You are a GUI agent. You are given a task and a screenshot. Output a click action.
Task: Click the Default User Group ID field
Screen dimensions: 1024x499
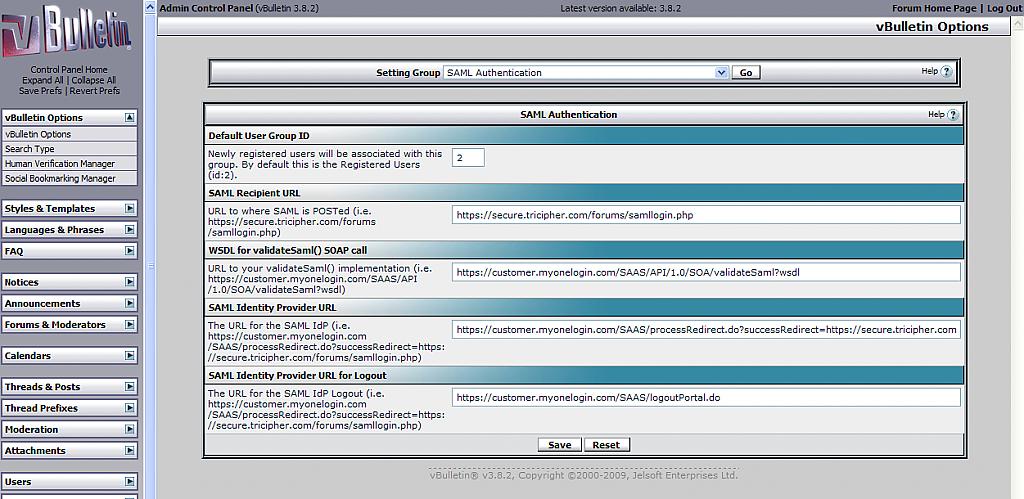point(468,158)
